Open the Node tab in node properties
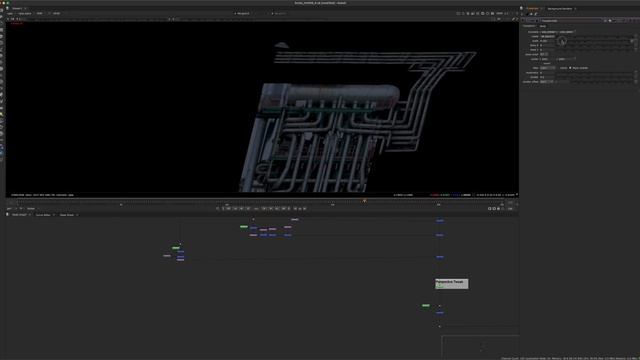640x360 pixels. pyautogui.click(x=542, y=26)
